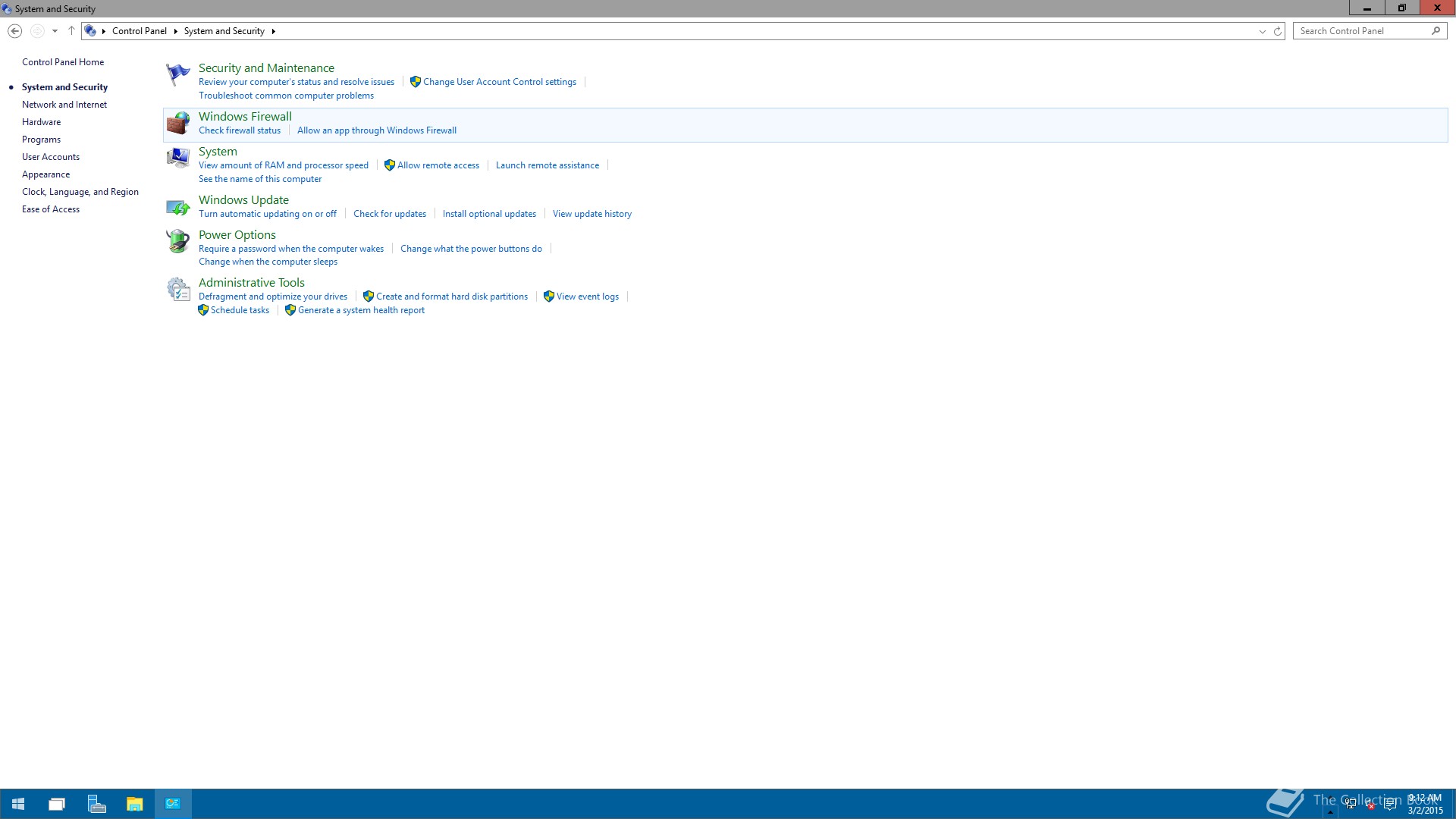Screen dimensions: 1456x819
Task: Open the Administrative Tools gear icon
Action: coord(178,289)
